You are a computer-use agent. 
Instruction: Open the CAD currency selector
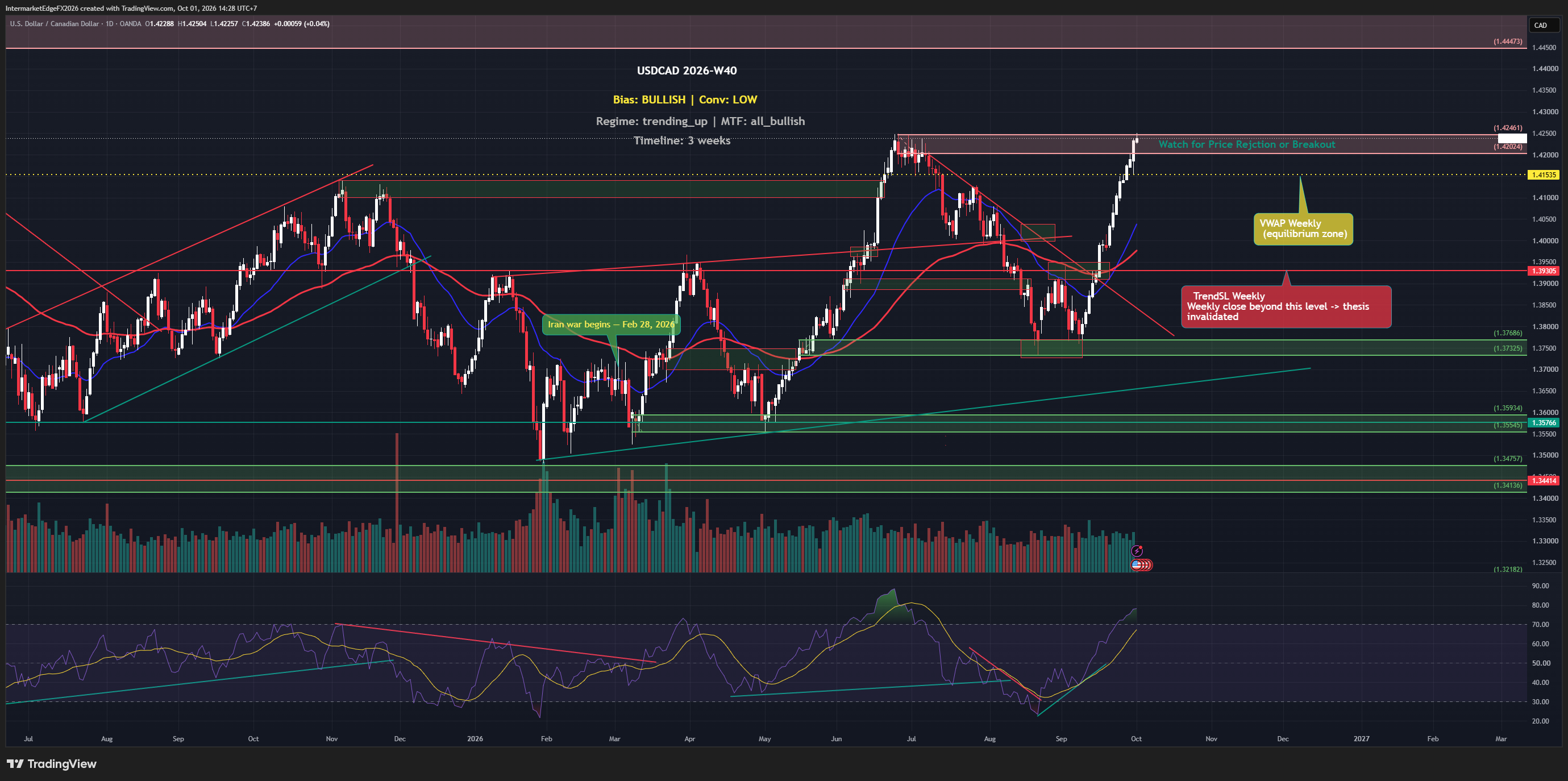tap(1544, 25)
